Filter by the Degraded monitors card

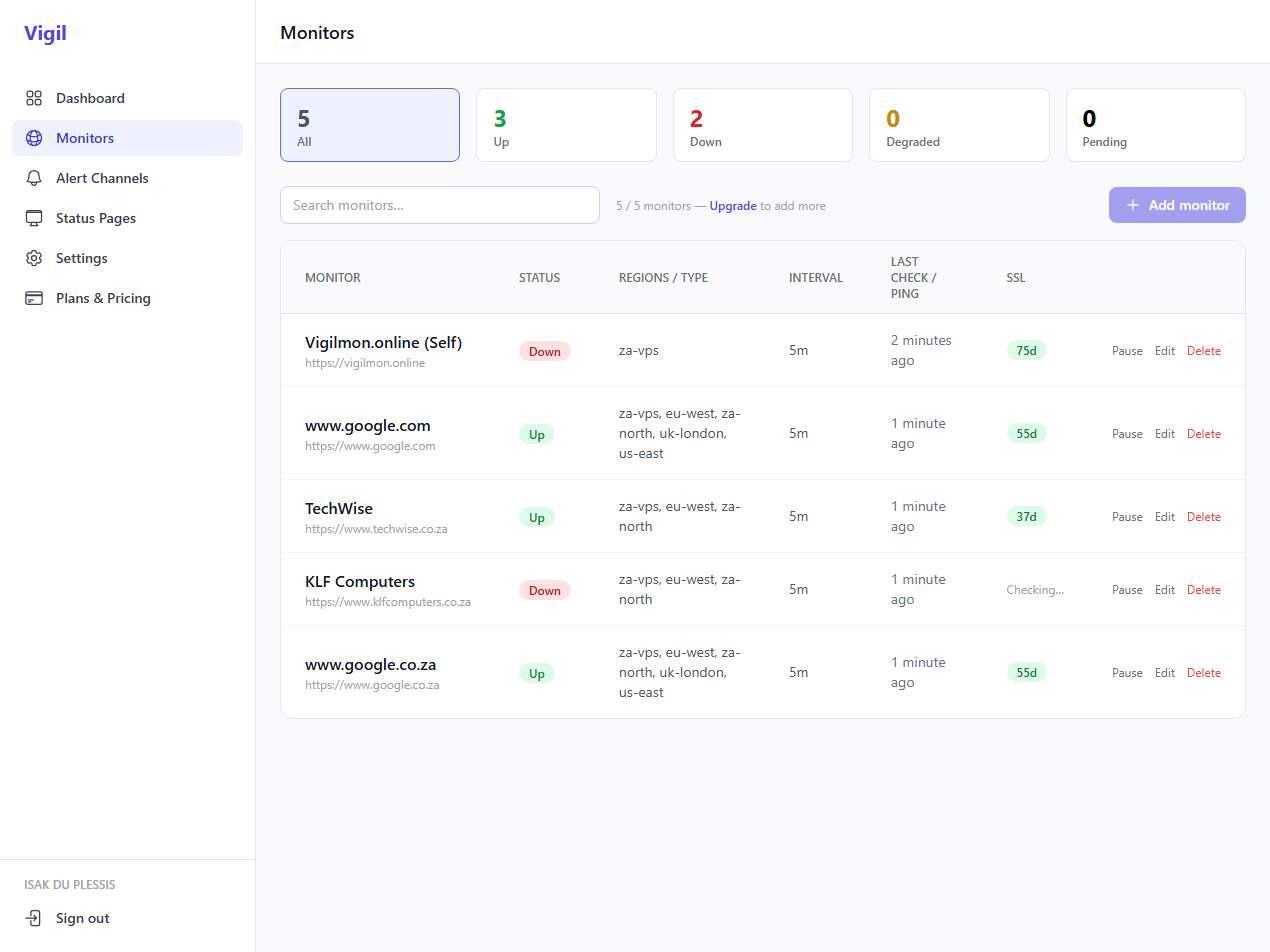[x=959, y=125]
